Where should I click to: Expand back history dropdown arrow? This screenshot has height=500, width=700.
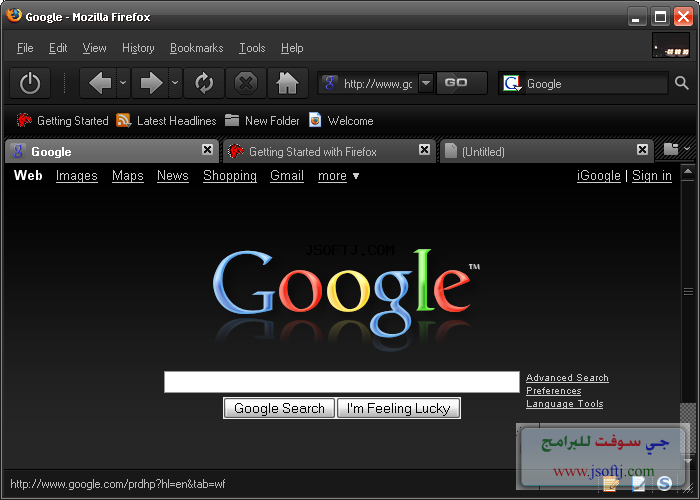point(123,83)
